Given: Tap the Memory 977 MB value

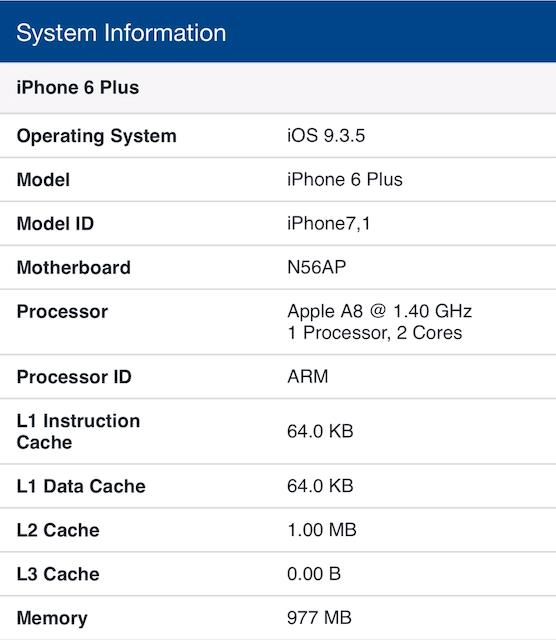Looking at the screenshot, I should tap(319, 618).
